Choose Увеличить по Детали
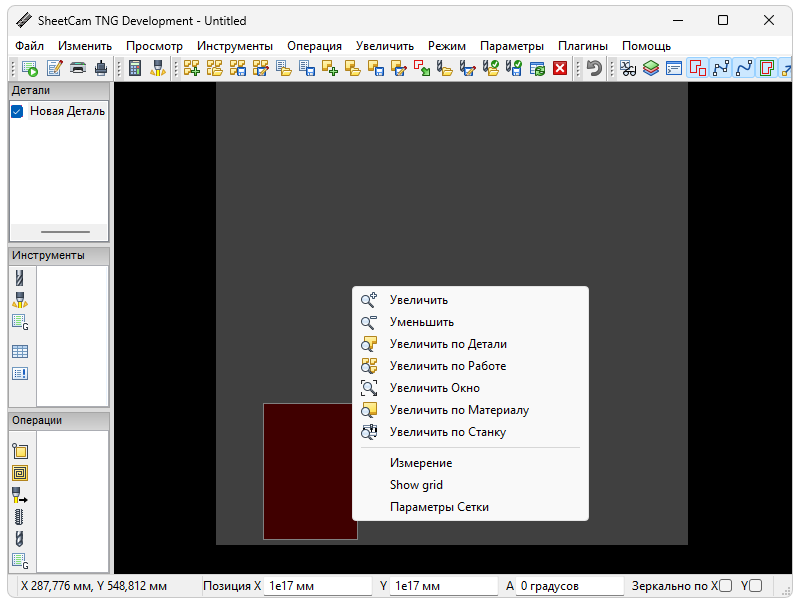Viewport: 796px width, 602px height. pos(471,344)
